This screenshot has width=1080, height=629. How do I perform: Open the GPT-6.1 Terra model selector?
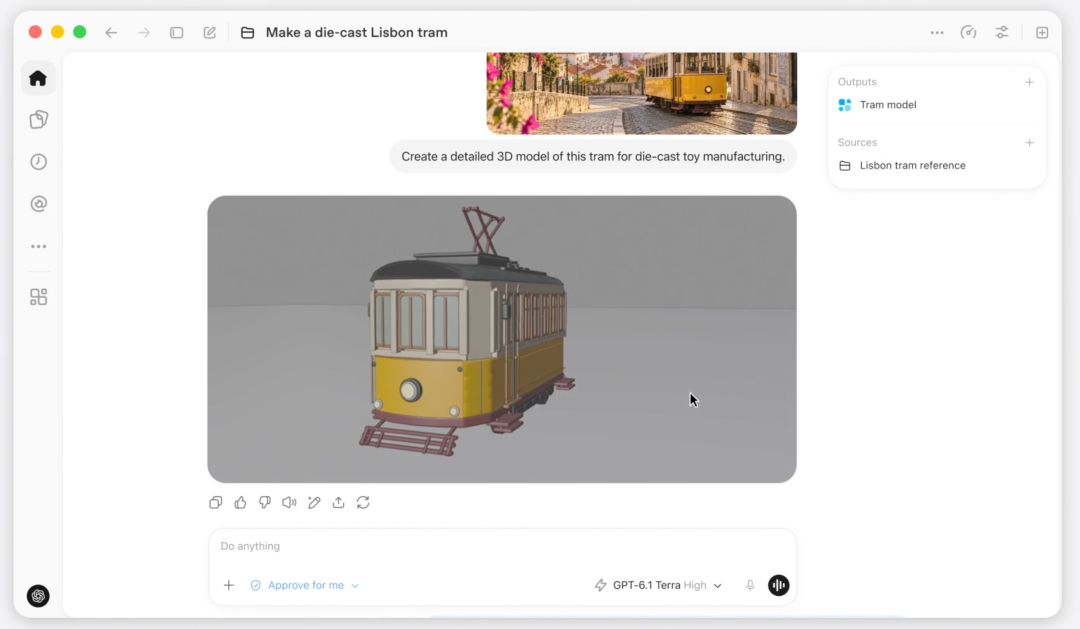pos(658,585)
